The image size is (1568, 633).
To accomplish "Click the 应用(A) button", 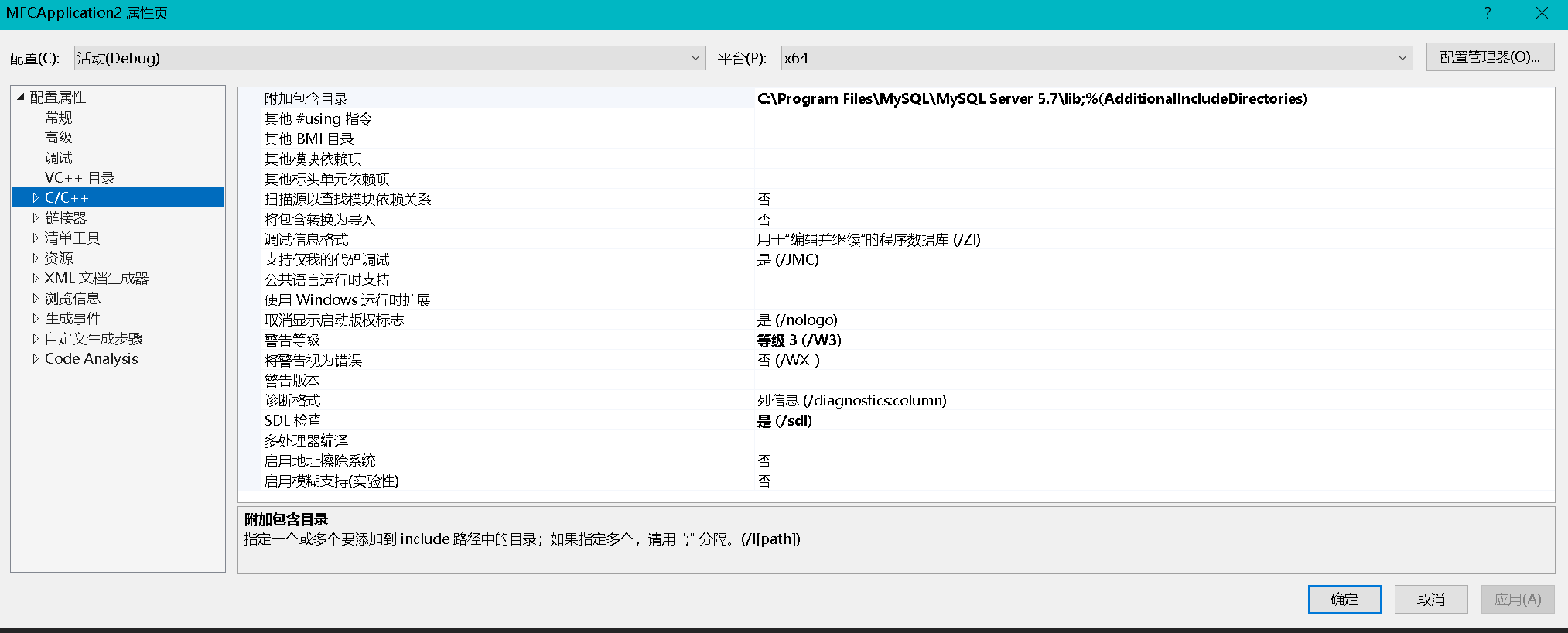I will click(x=1518, y=599).
